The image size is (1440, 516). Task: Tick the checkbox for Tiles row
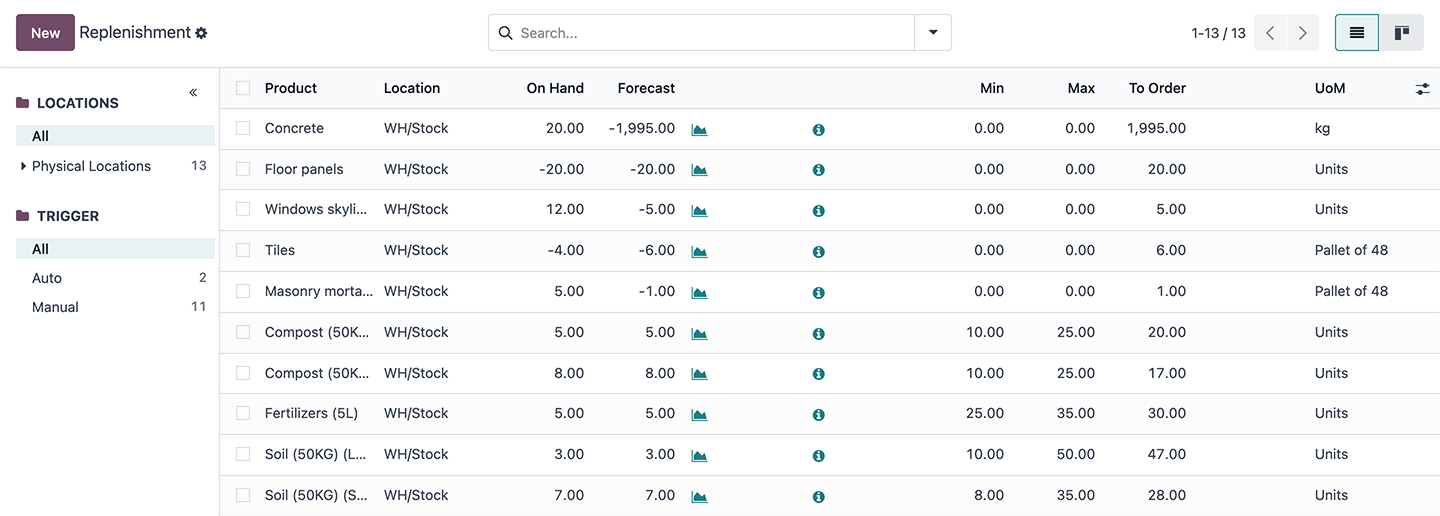pos(243,251)
